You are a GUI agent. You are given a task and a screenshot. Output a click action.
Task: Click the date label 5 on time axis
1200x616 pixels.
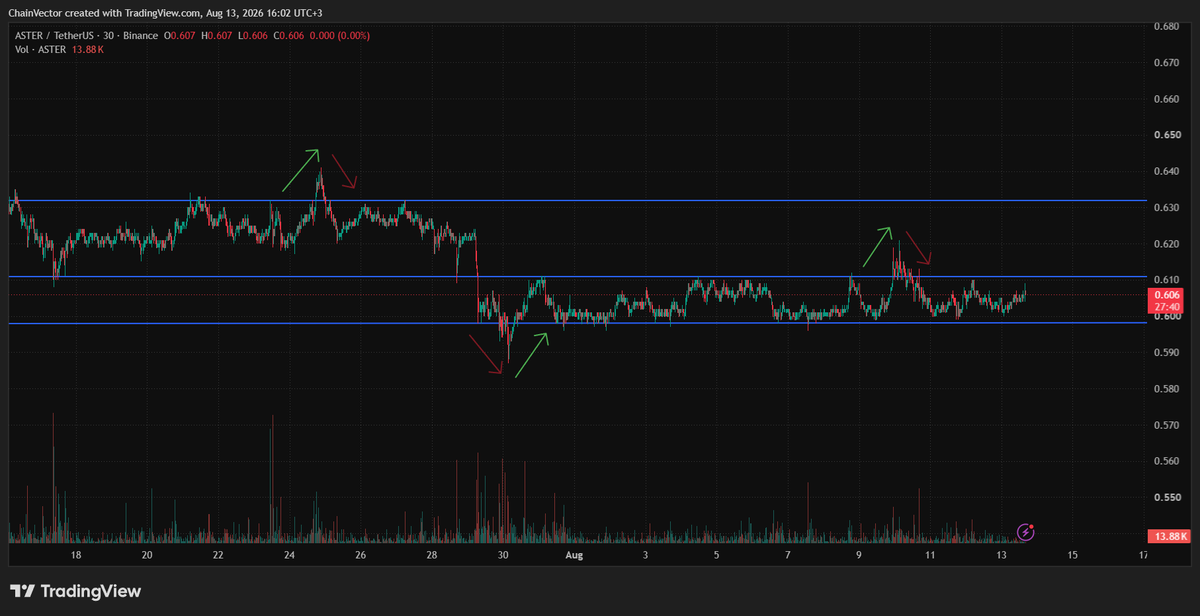pyautogui.click(x=716, y=554)
